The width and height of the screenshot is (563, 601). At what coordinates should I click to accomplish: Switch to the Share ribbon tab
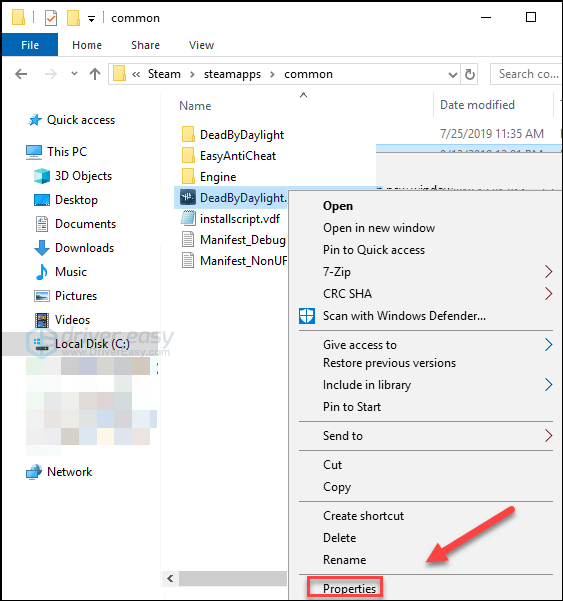(145, 45)
